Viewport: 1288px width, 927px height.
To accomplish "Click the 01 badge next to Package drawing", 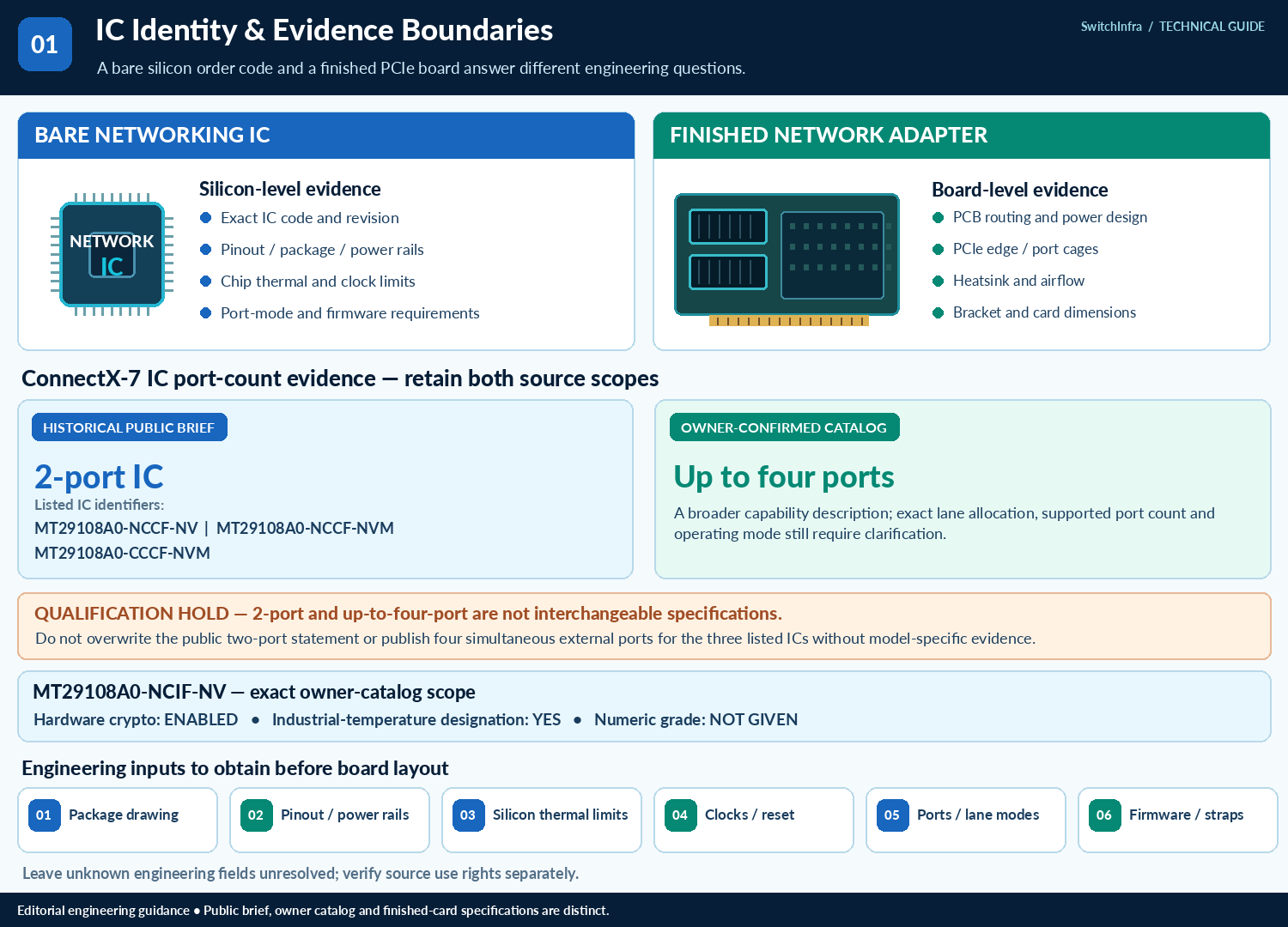I will [44, 815].
